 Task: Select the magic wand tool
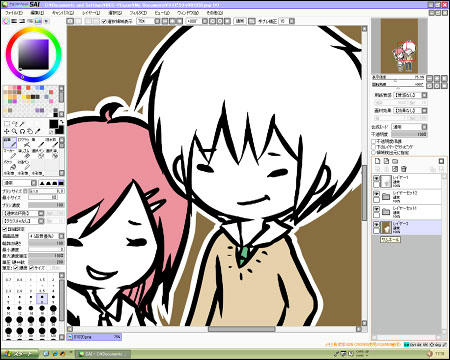click(22, 124)
